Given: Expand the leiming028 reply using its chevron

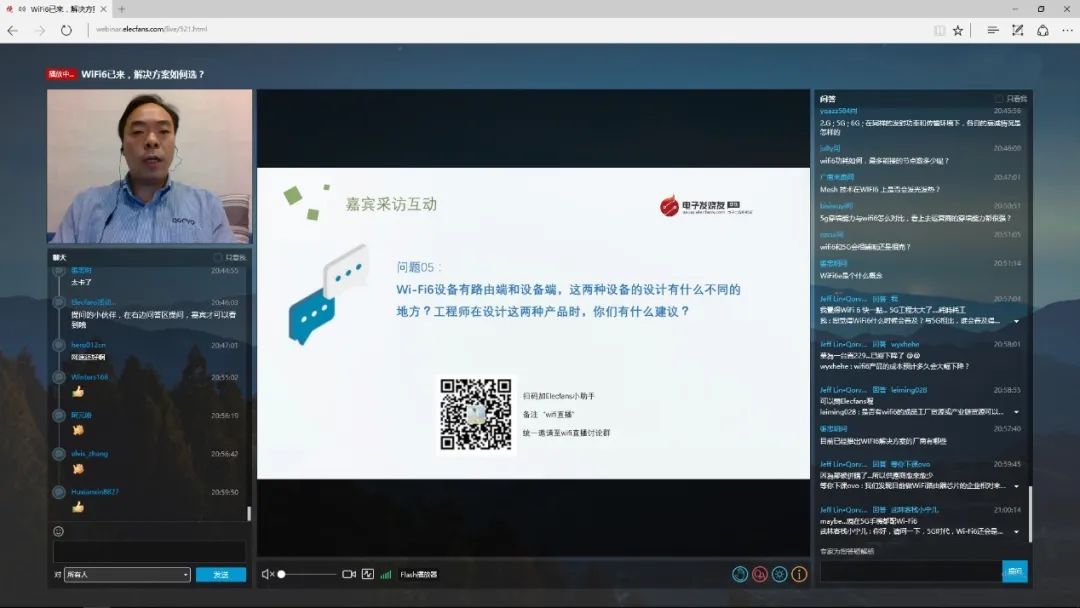Looking at the screenshot, I should [x=1017, y=410].
